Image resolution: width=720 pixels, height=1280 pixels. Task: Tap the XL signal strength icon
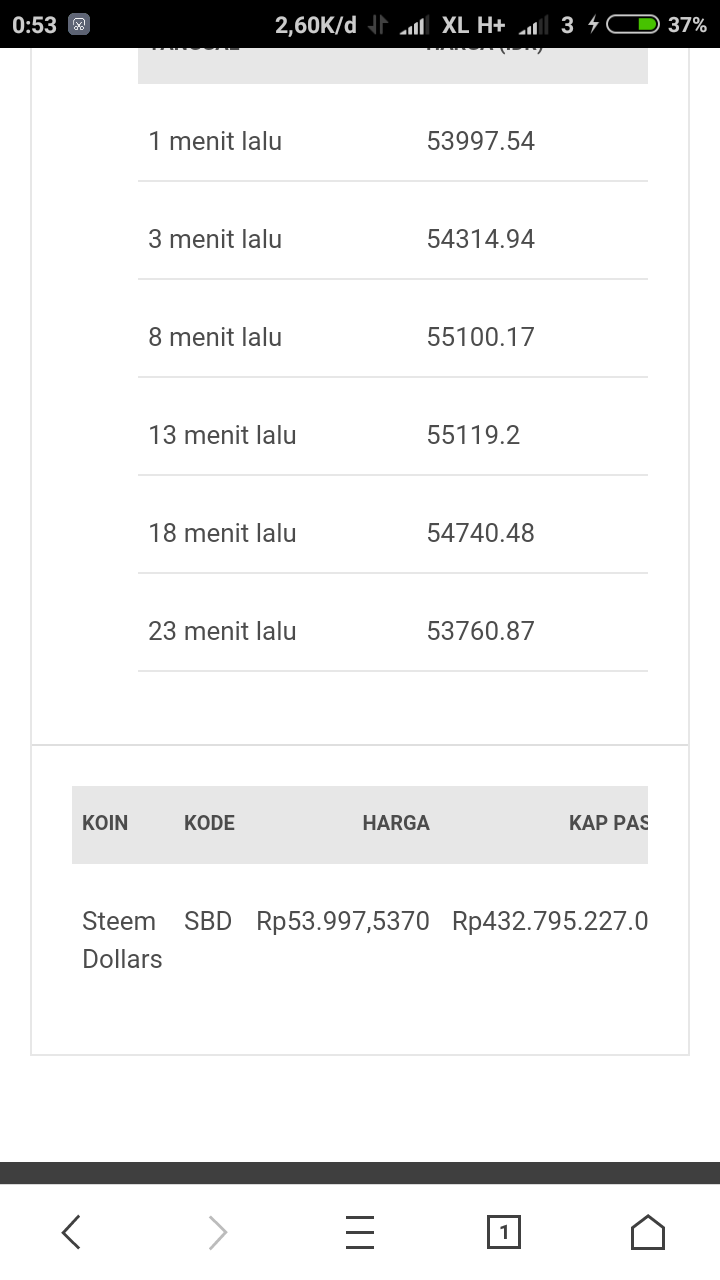(x=412, y=26)
